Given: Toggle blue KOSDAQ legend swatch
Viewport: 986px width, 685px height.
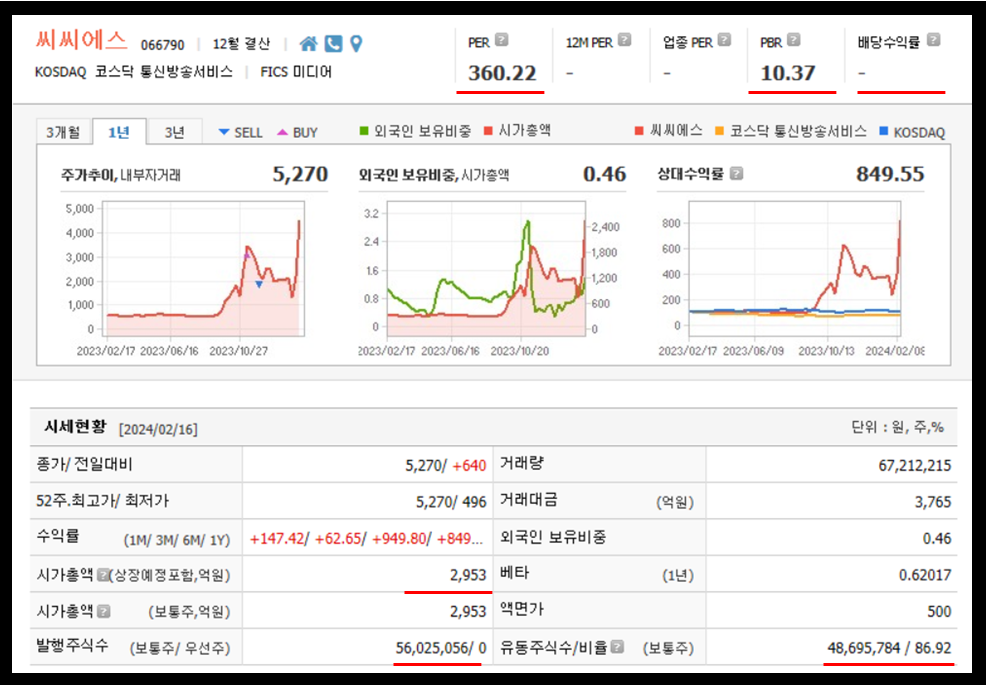Looking at the screenshot, I should point(883,131).
